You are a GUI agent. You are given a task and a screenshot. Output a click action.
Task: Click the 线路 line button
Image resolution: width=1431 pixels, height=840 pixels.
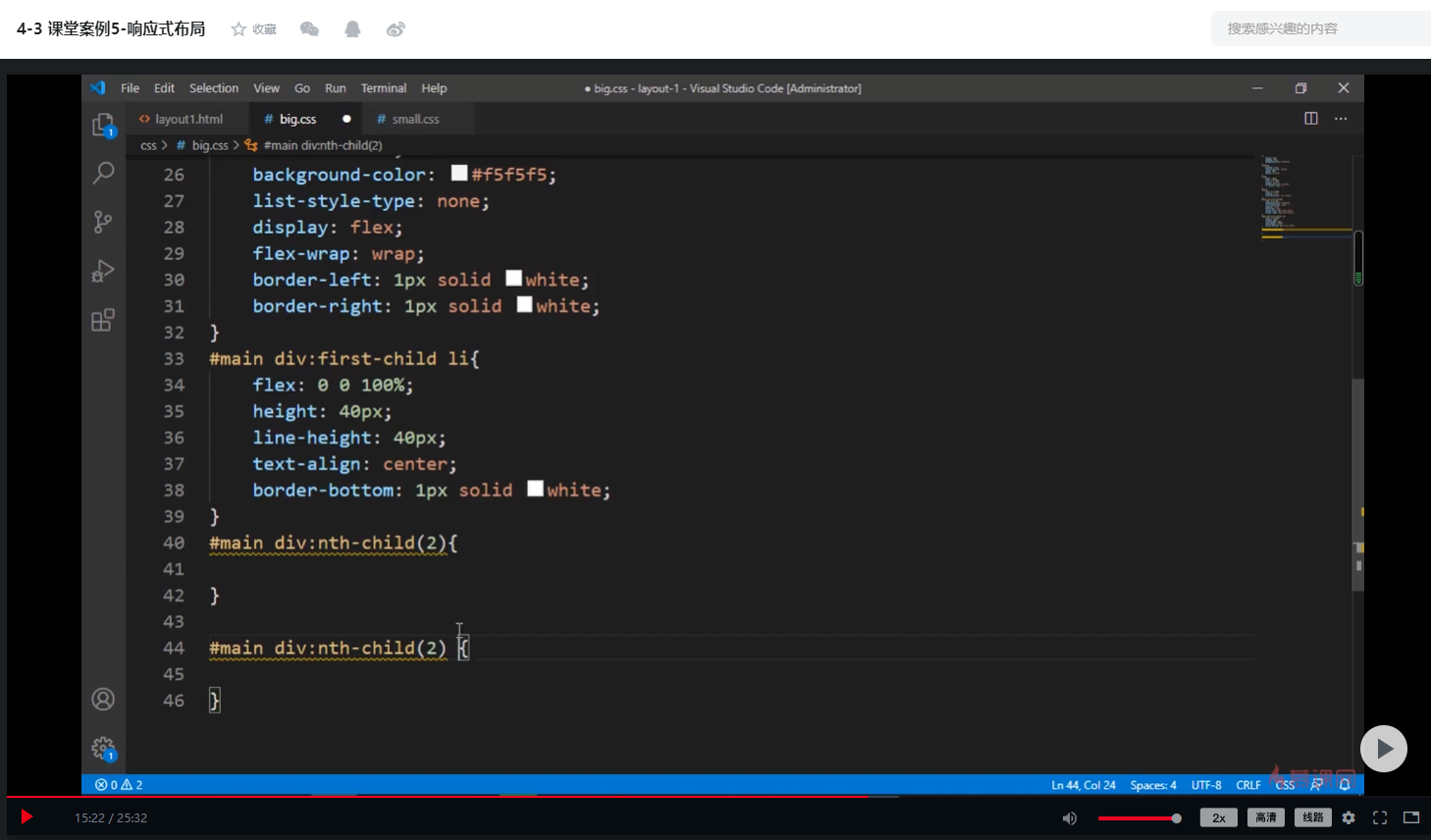coord(1313,817)
